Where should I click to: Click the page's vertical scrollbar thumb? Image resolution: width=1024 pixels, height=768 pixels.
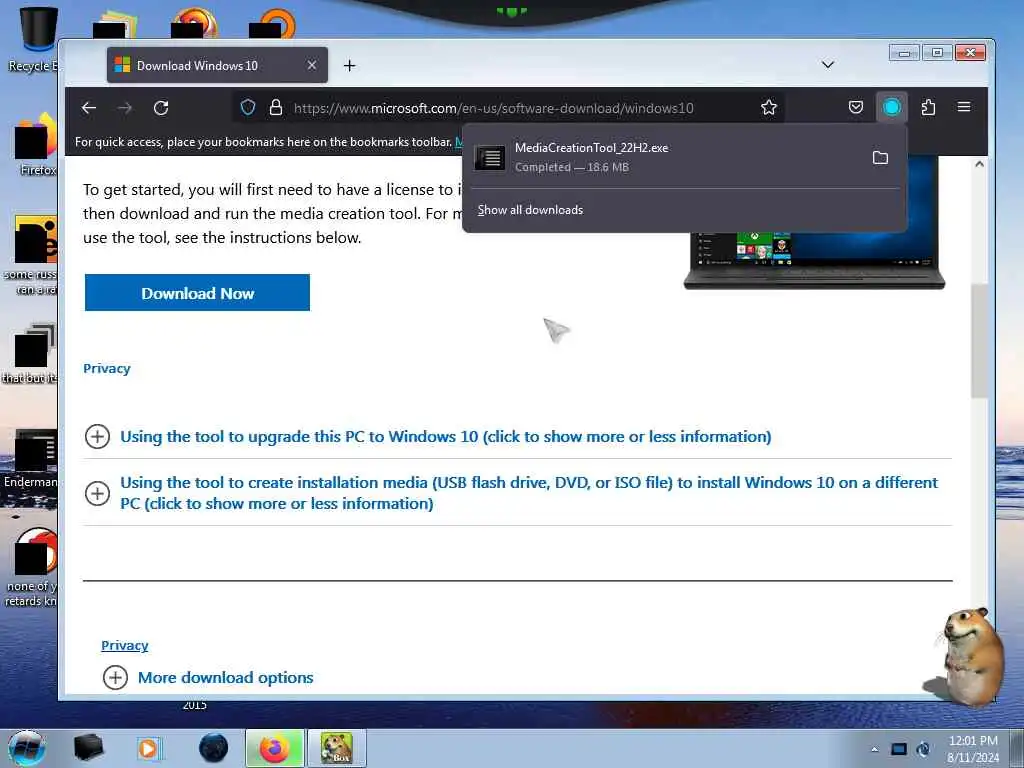coord(978,341)
